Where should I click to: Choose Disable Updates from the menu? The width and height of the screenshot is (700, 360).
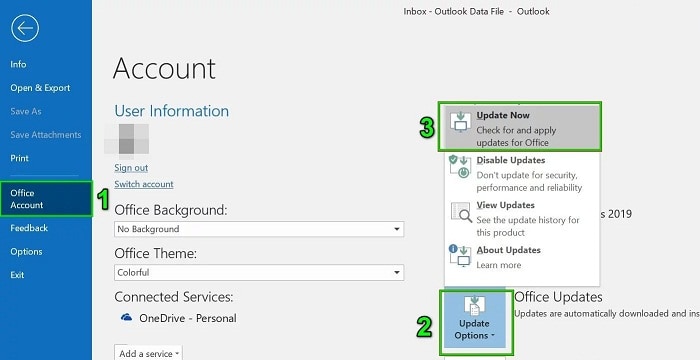point(522,173)
